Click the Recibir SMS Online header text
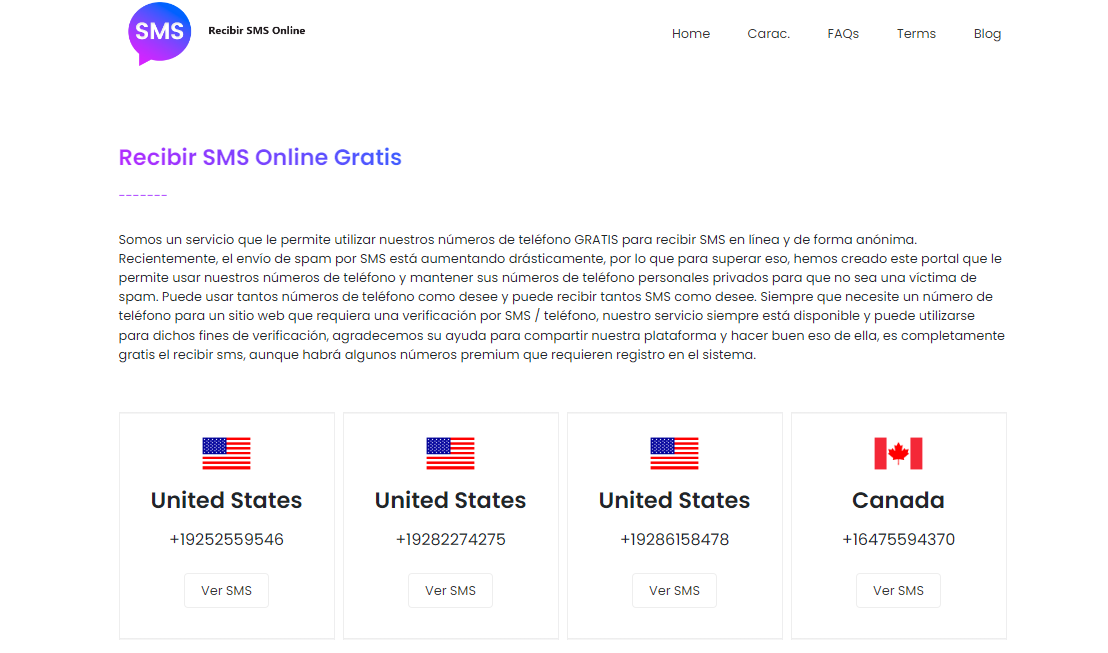The width and height of the screenshot is (1108, 653). pos(256,31)
